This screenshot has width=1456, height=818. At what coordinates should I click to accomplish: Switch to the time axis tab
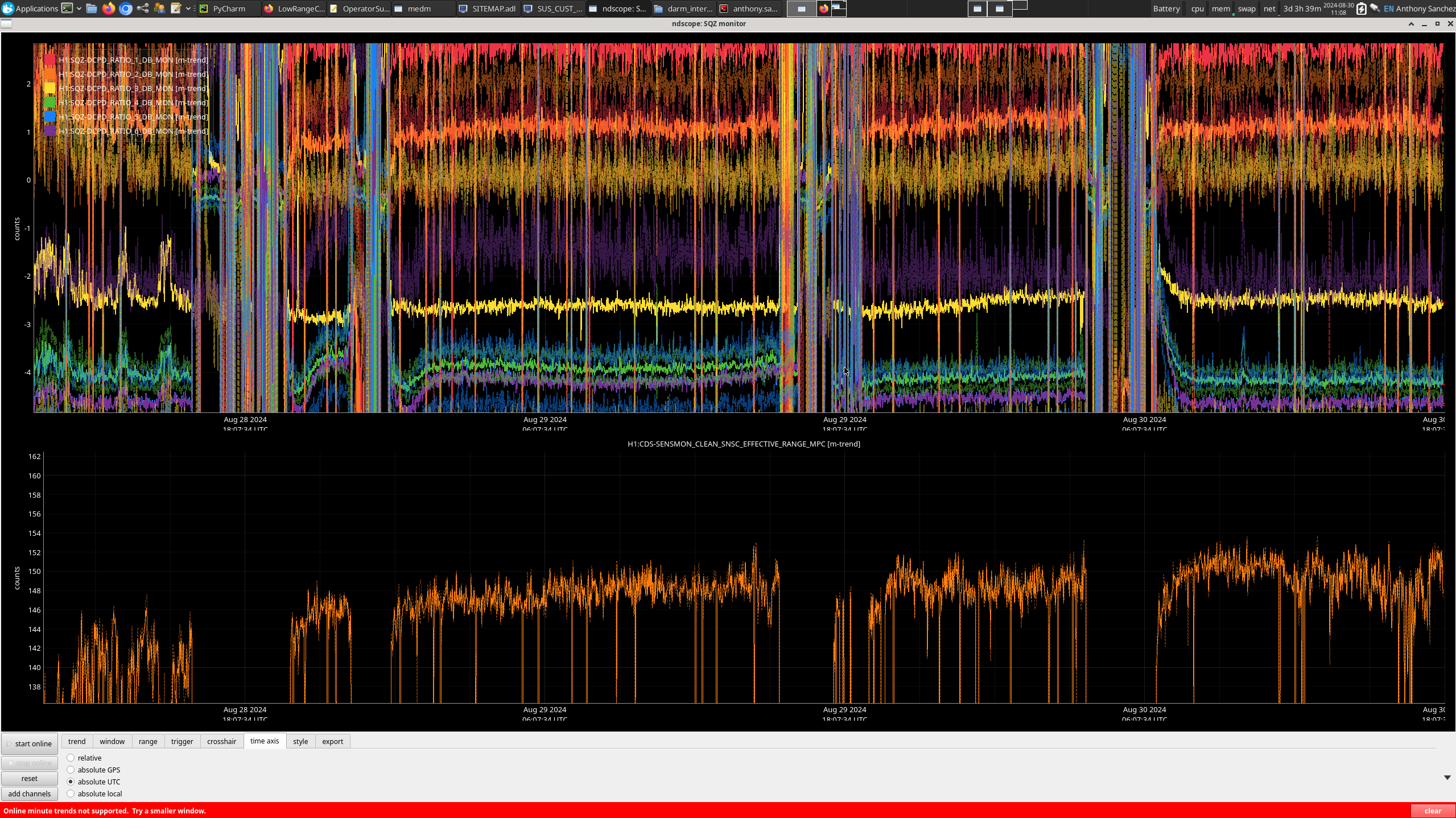265,741
